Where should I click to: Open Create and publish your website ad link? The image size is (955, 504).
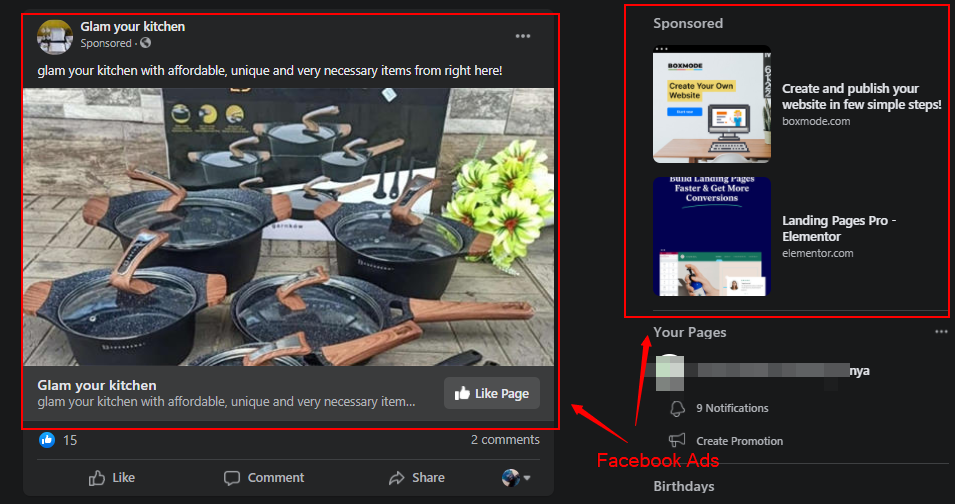(862, 97)
